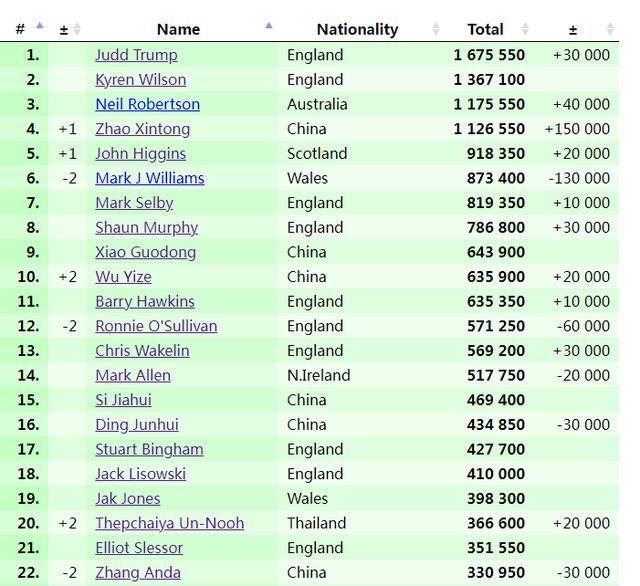Viewport: 640px width, 586px height.
Task: Open Mark J Williams profile
Action: [x=149, y=178]
